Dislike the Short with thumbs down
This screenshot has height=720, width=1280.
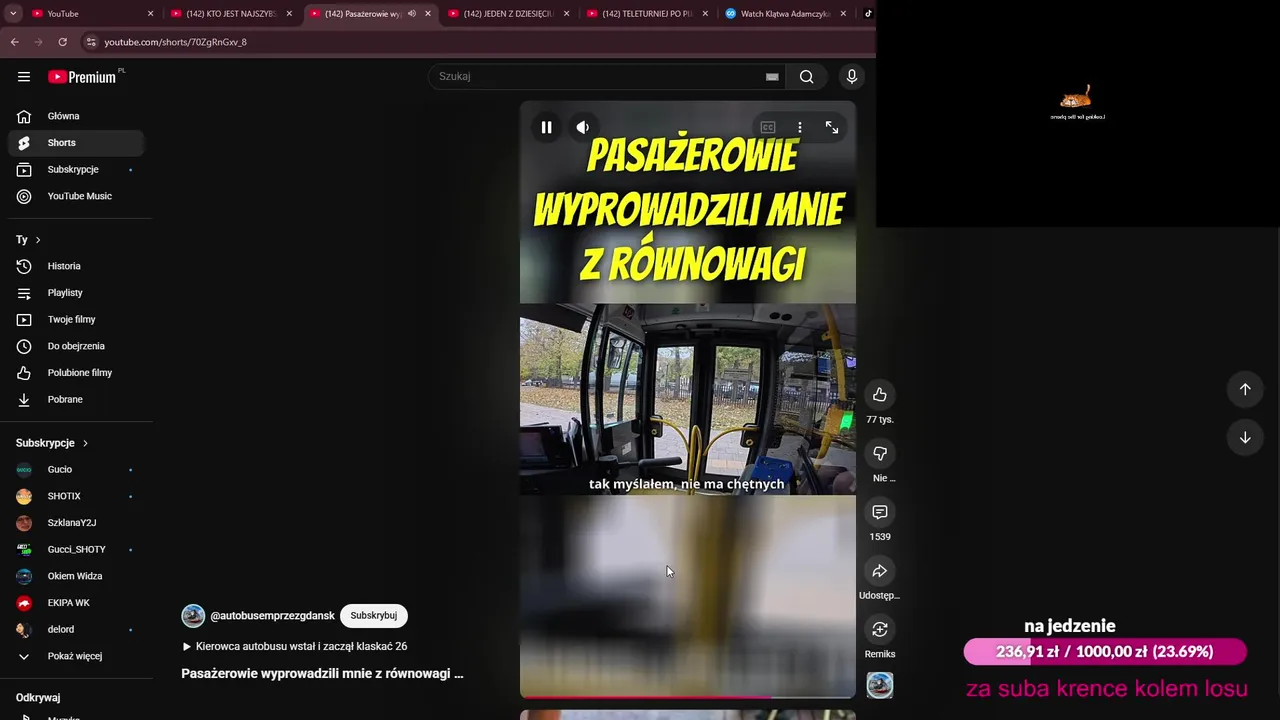click(880, 454)
